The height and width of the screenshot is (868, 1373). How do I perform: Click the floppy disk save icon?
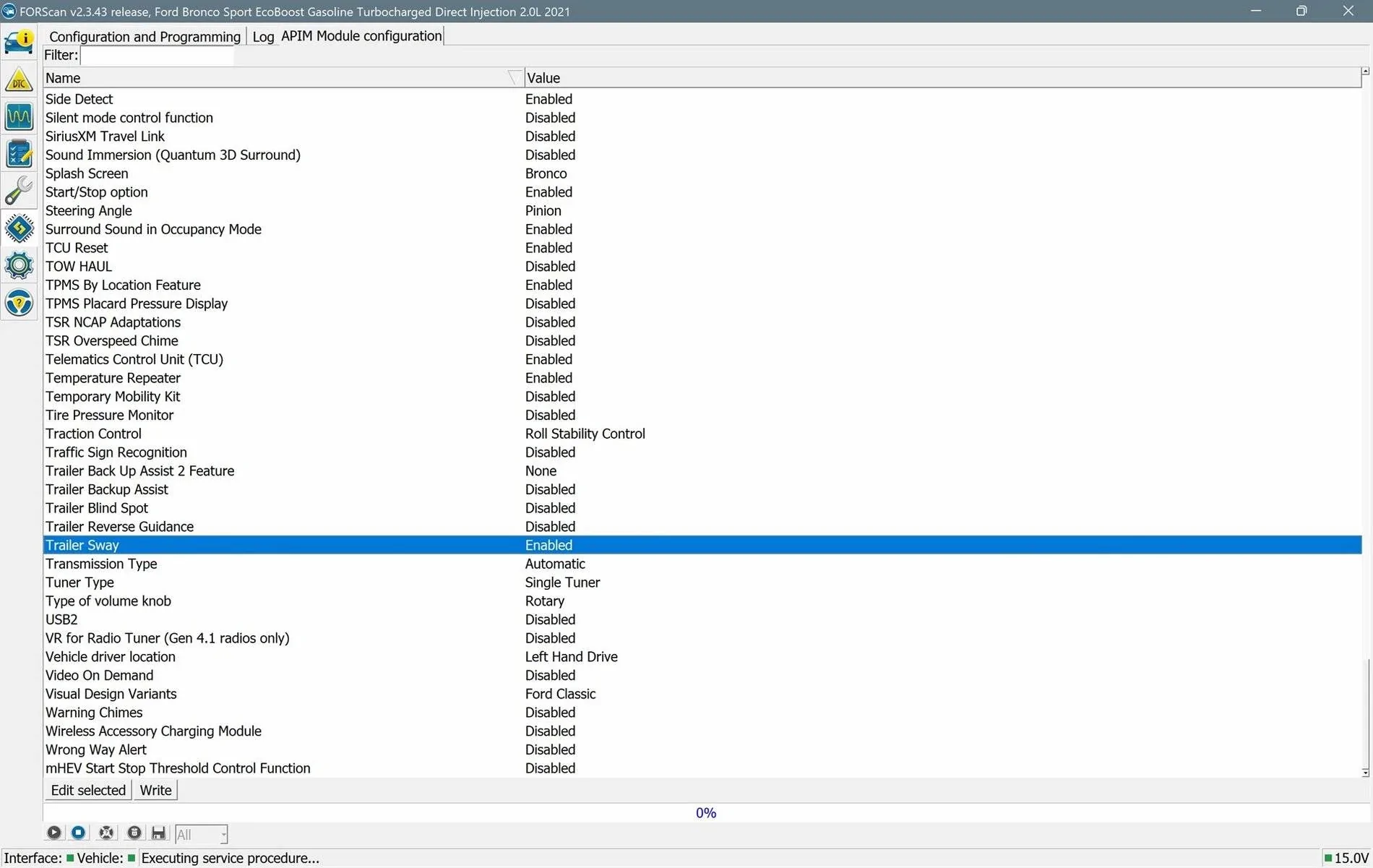159,833
